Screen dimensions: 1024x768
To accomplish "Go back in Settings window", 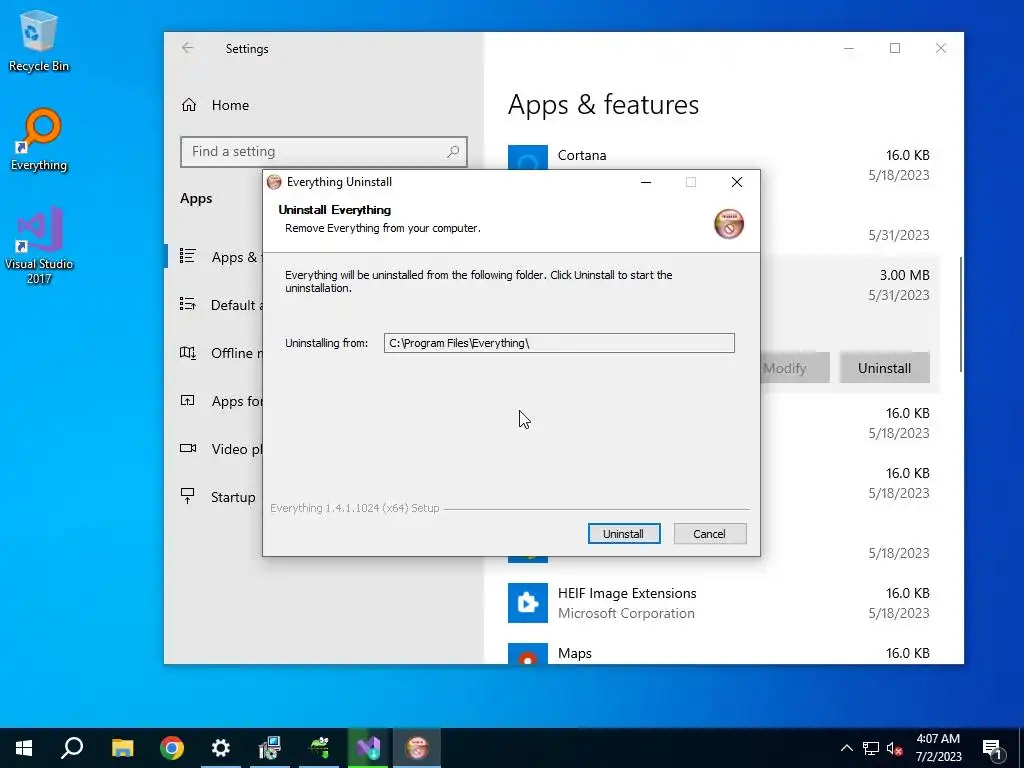I will pyautogui.click(x=187, y=48).
